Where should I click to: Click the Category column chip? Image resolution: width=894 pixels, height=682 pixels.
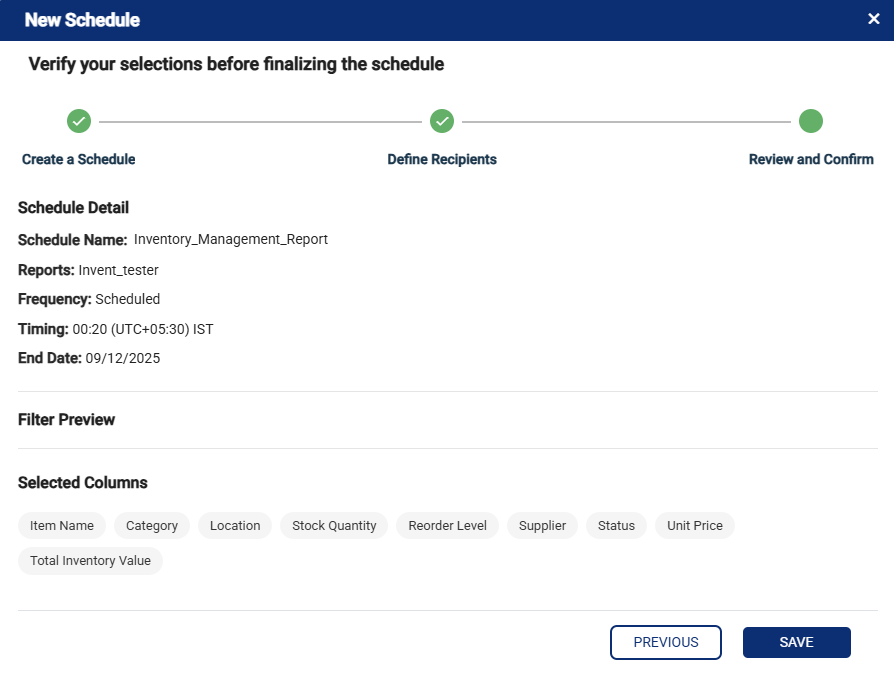152,526
